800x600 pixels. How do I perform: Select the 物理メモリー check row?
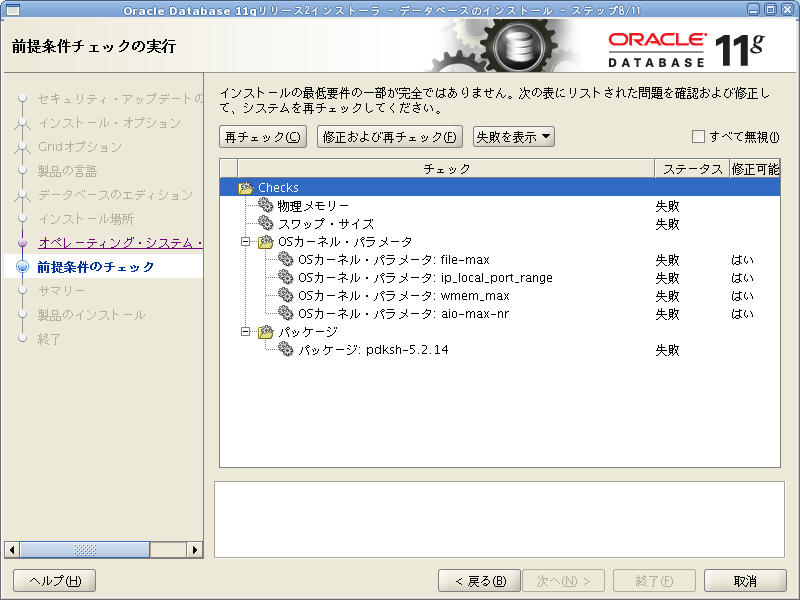click(x=500, y=206)
